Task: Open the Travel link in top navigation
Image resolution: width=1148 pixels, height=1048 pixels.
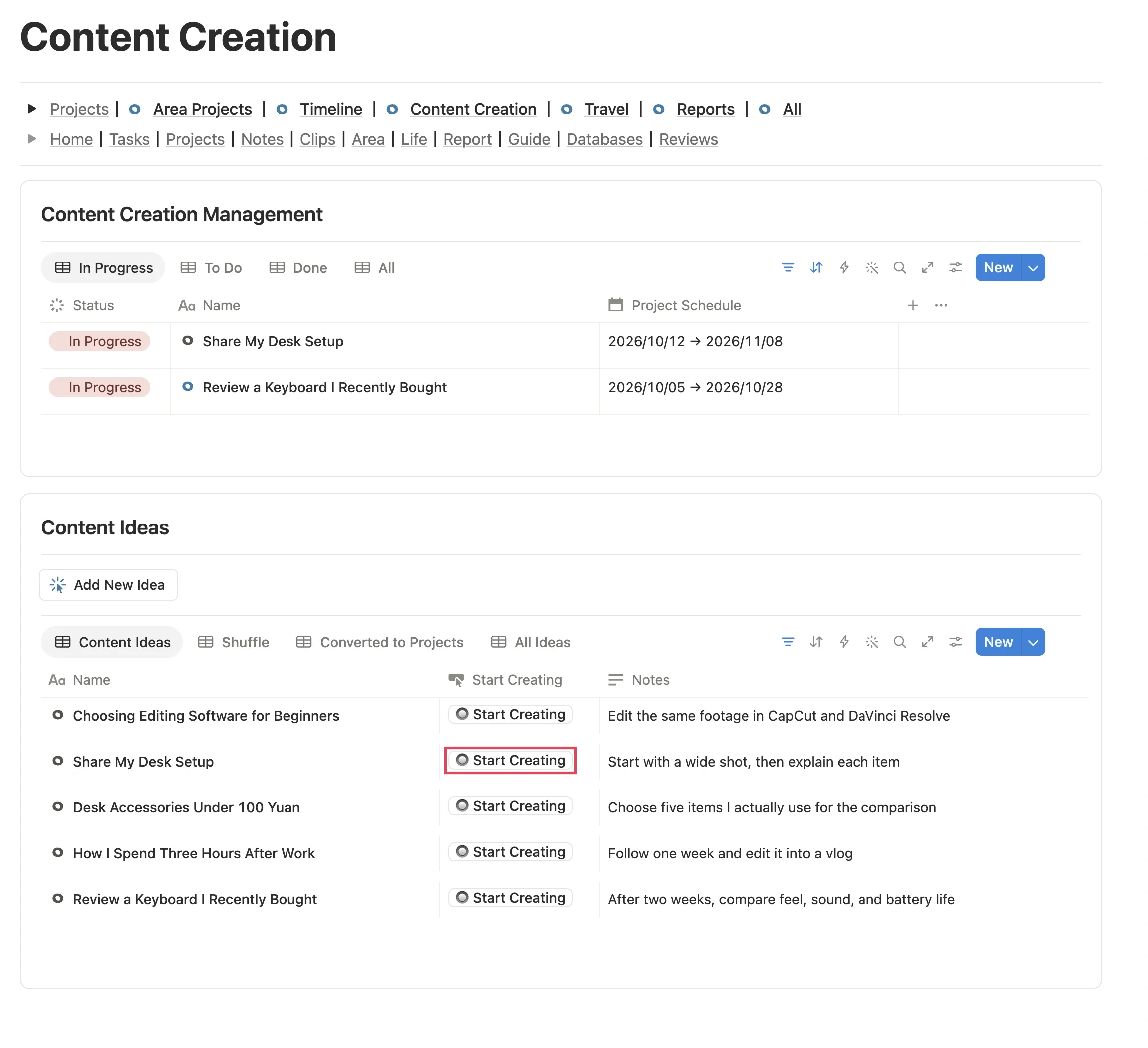Action: [606, 109]
